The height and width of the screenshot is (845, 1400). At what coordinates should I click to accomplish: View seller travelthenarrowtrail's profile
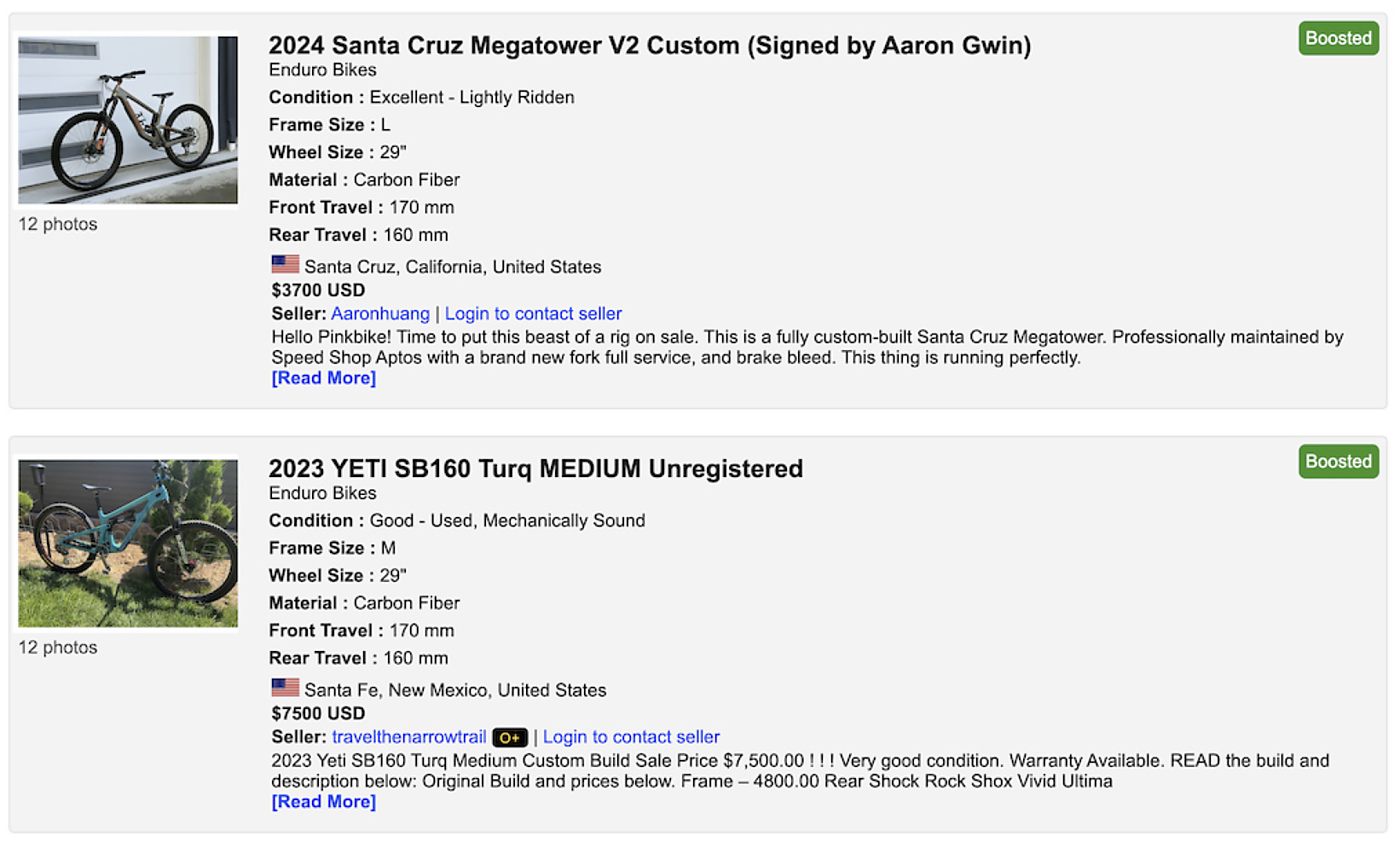pyautogui.click(x=409, y=737)
